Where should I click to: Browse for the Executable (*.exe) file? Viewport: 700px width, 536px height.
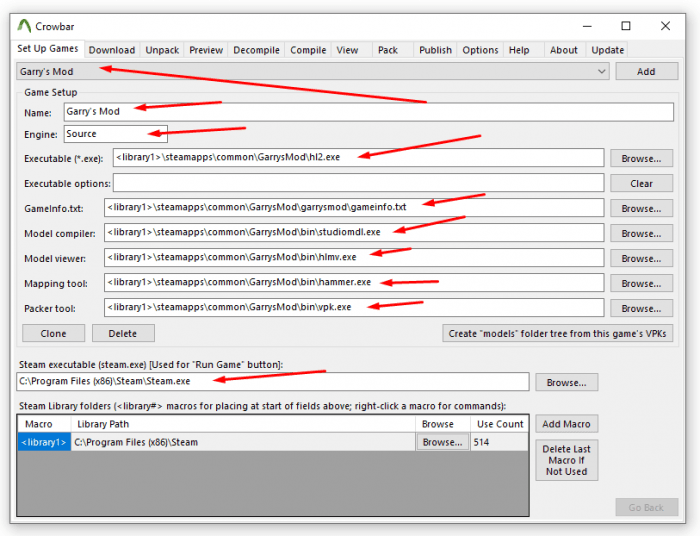pyautogui.click(x=642, y=158)
